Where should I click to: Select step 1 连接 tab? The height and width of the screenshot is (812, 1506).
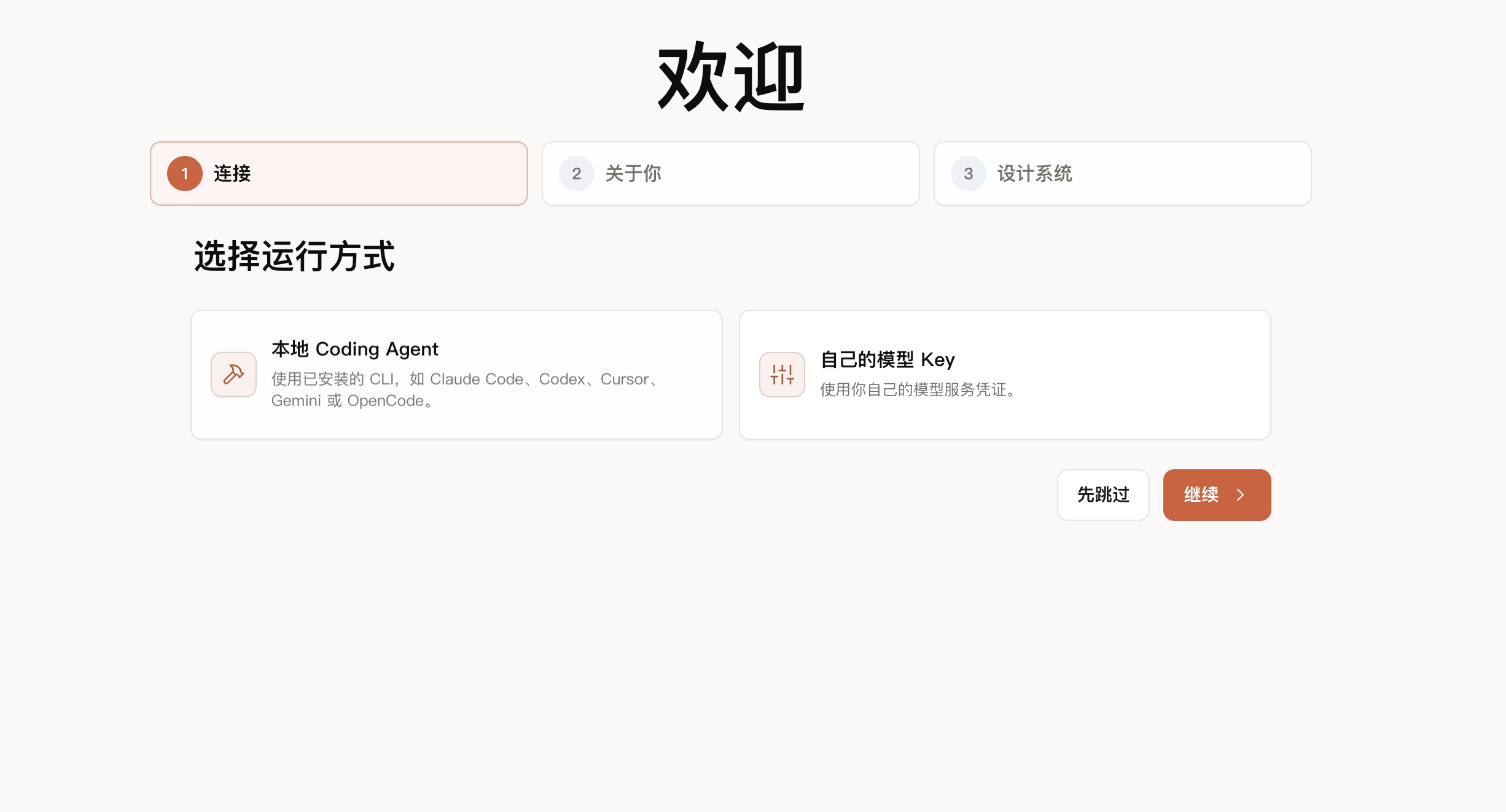tap(339, 173)
